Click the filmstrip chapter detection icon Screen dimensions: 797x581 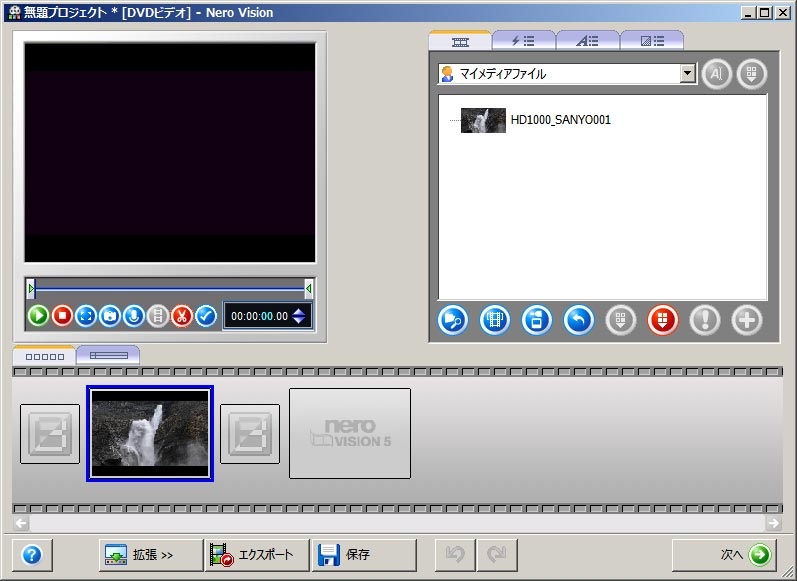[158, 316]
